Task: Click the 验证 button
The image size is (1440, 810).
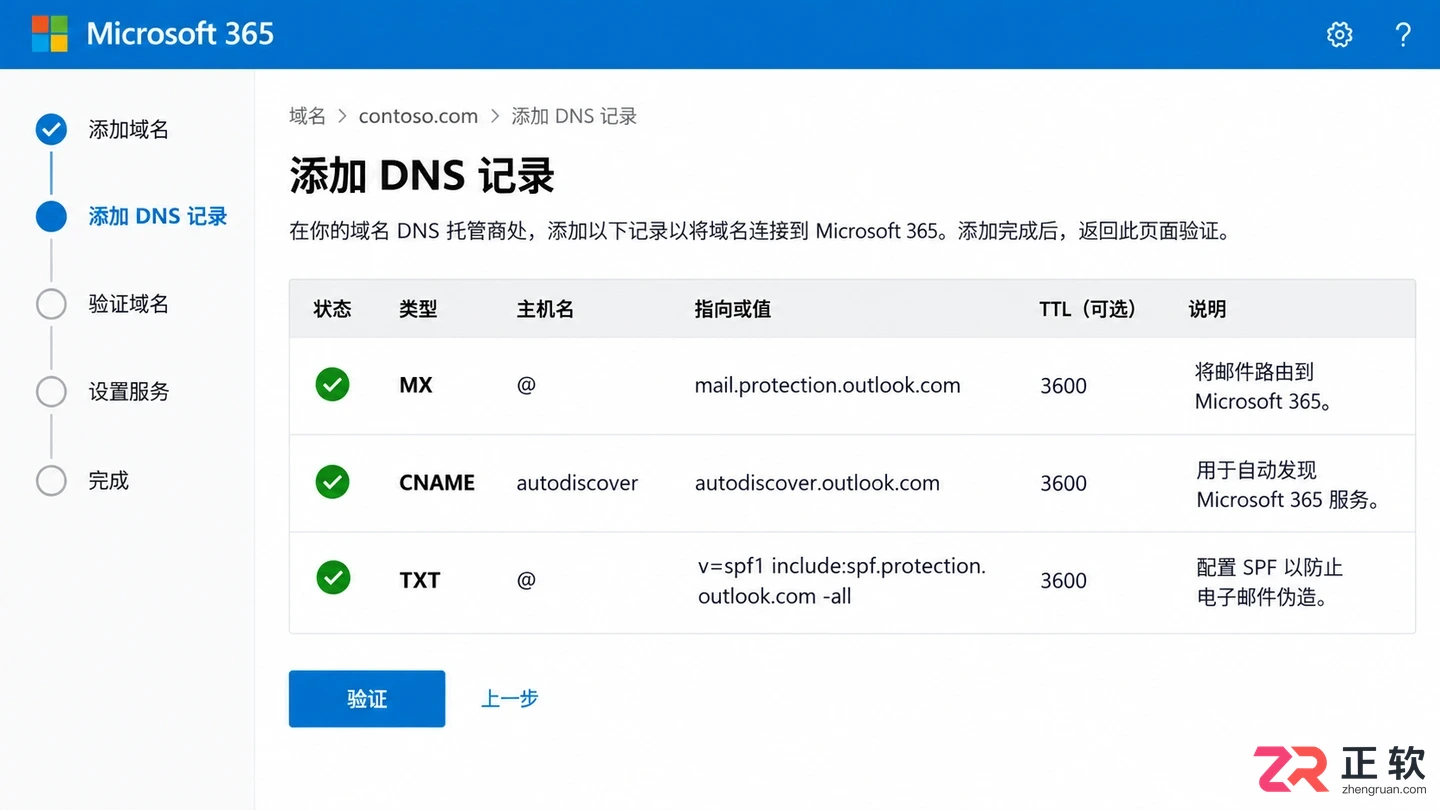Action: (x=367, y=698)
